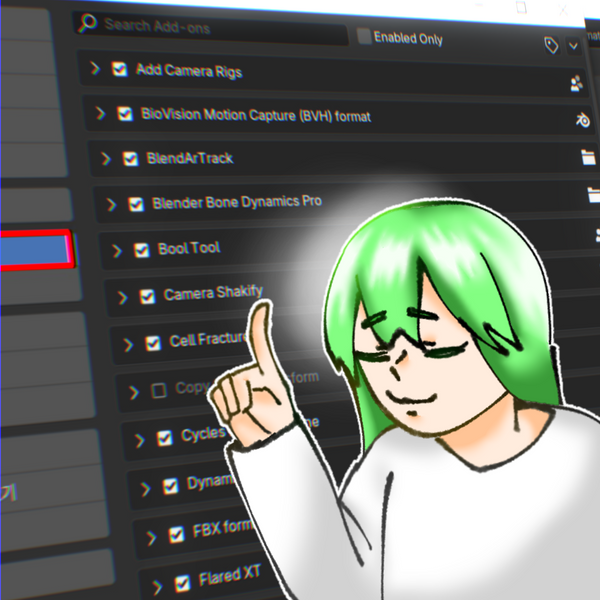Screen dimensions: 600x600
Task: Enable the unchecked Copy add-on checkbox
Action: pyautogui.click(x=158, y=390)
